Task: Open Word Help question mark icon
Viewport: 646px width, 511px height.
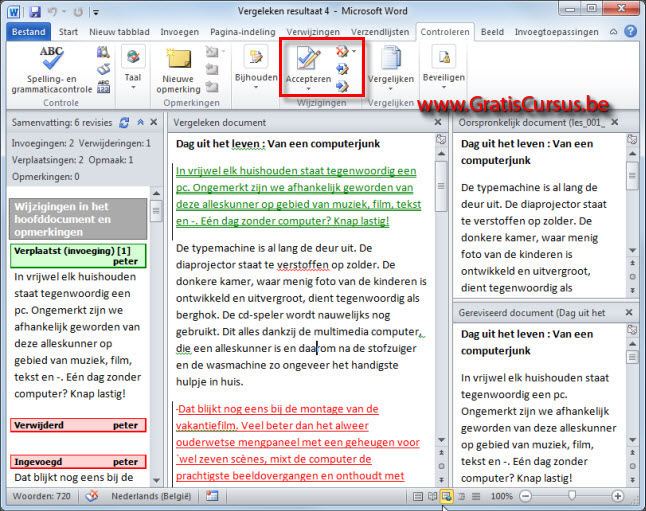Action: click(x=630, y=31)
